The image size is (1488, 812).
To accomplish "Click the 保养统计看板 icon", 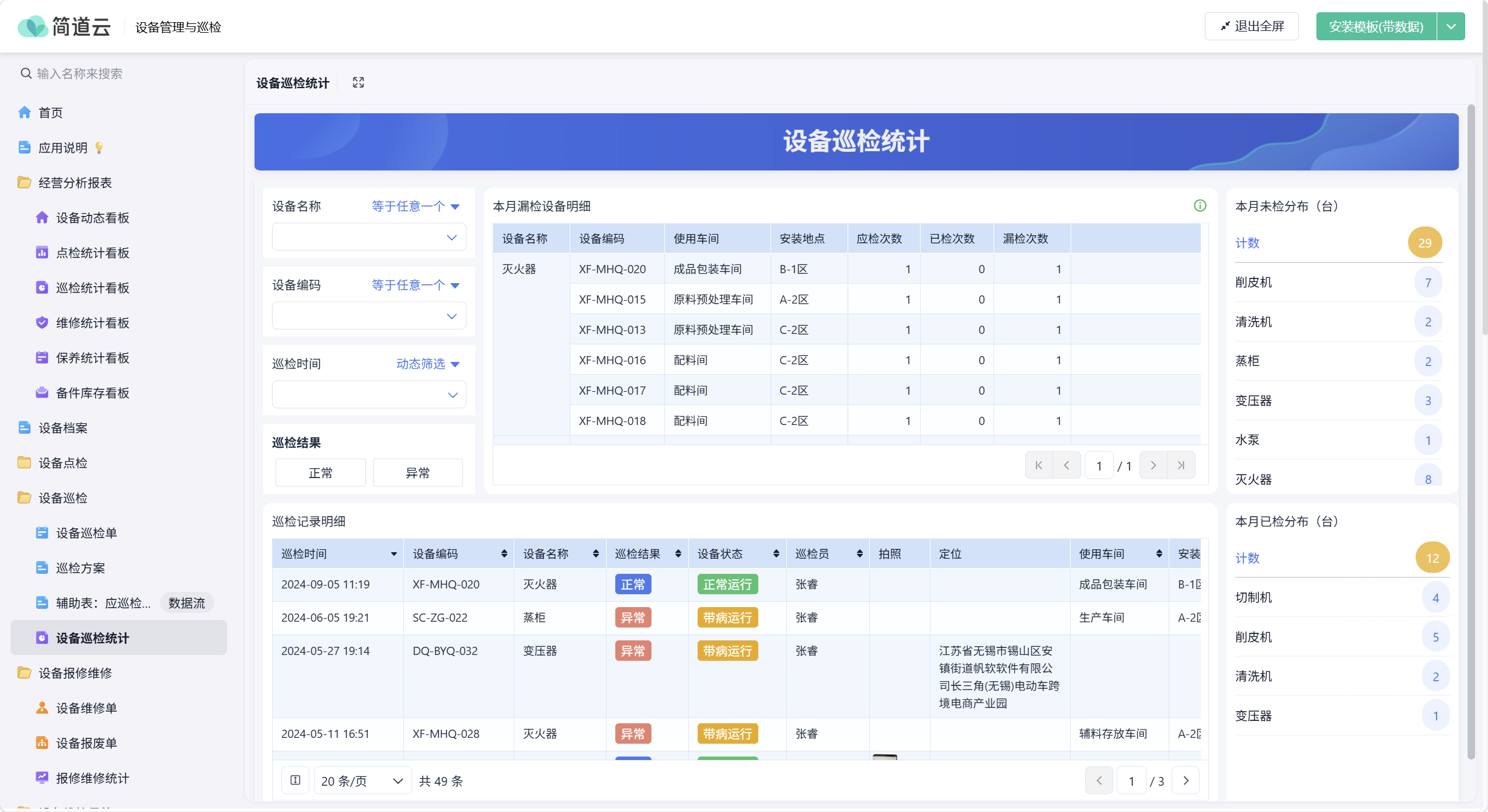I will [42, 357].
